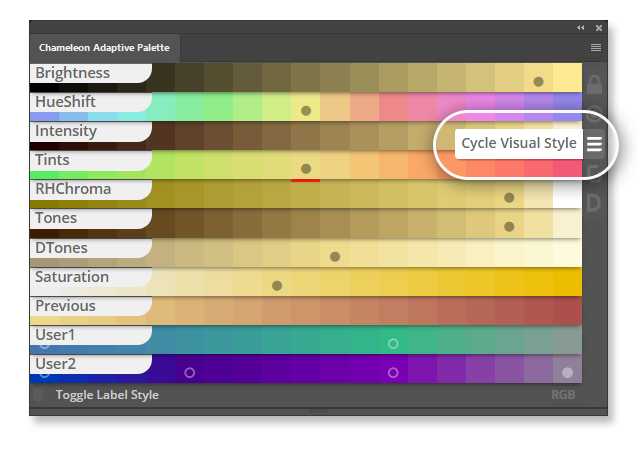
Task: Click the Cycle Visual Style icon
Action: (x=594, y=144)
